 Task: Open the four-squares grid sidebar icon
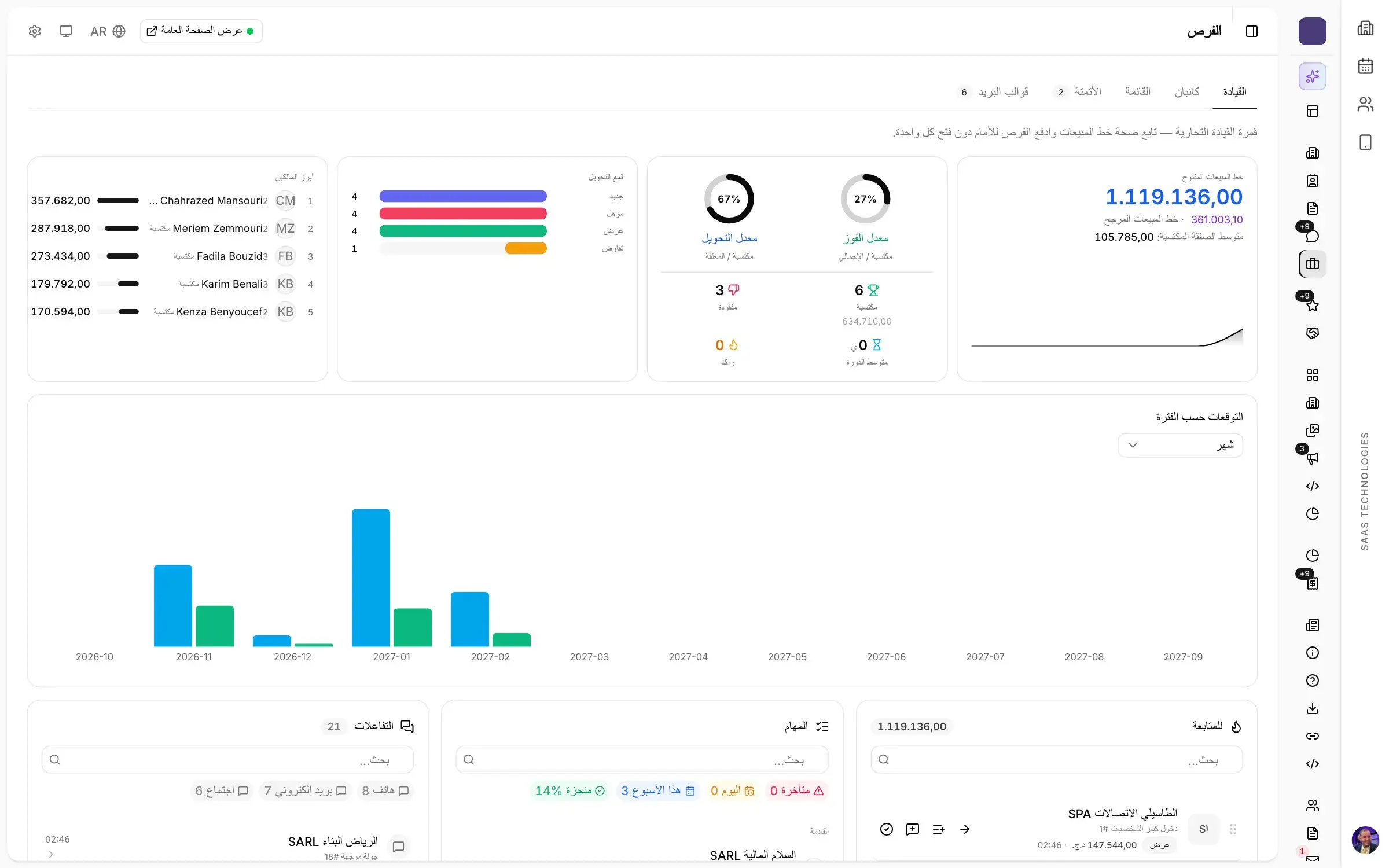[1313, 375]
